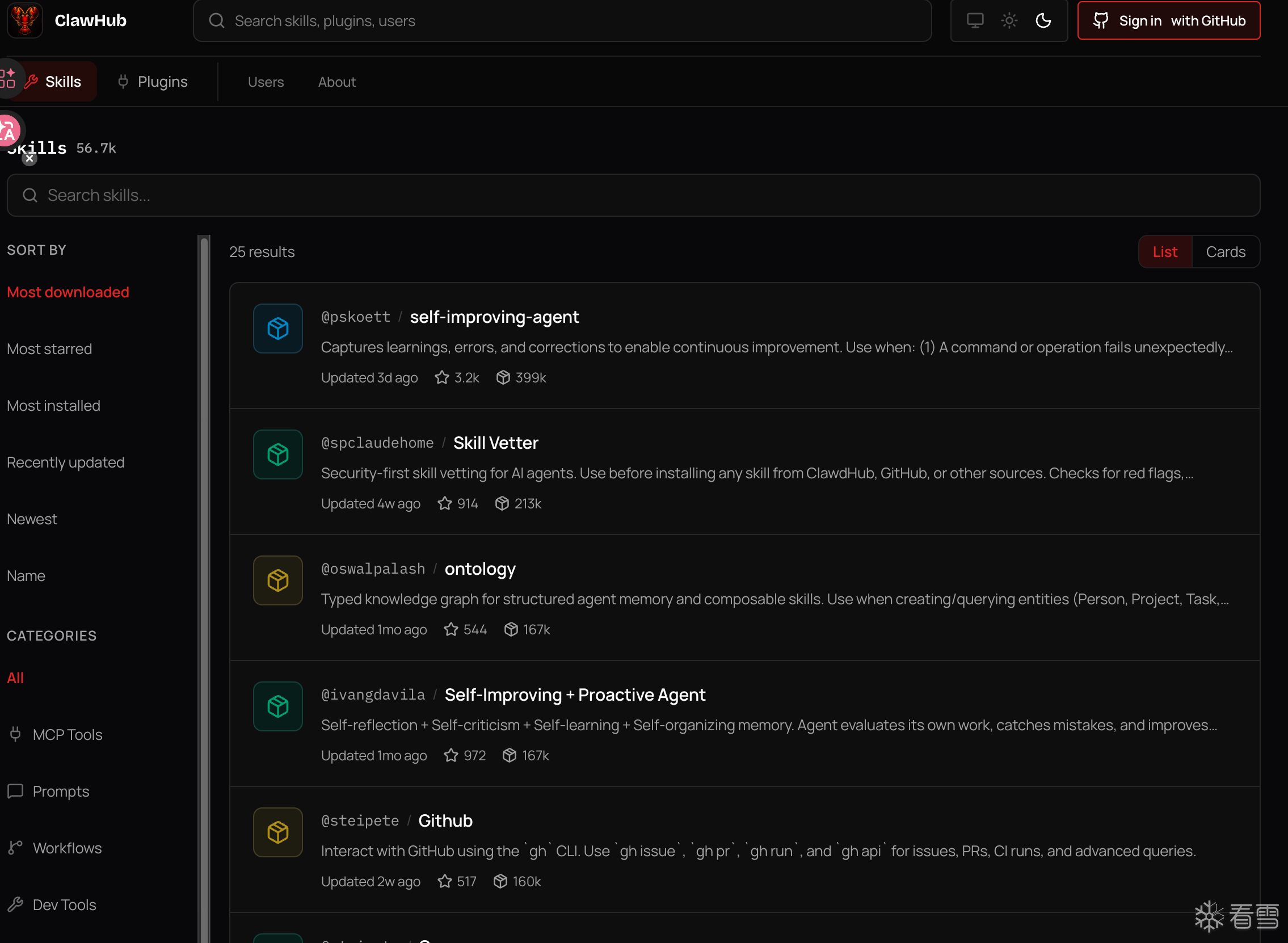Click the self-improving-agent package icon
This screenshot has width=1288, height=943.
278,329
